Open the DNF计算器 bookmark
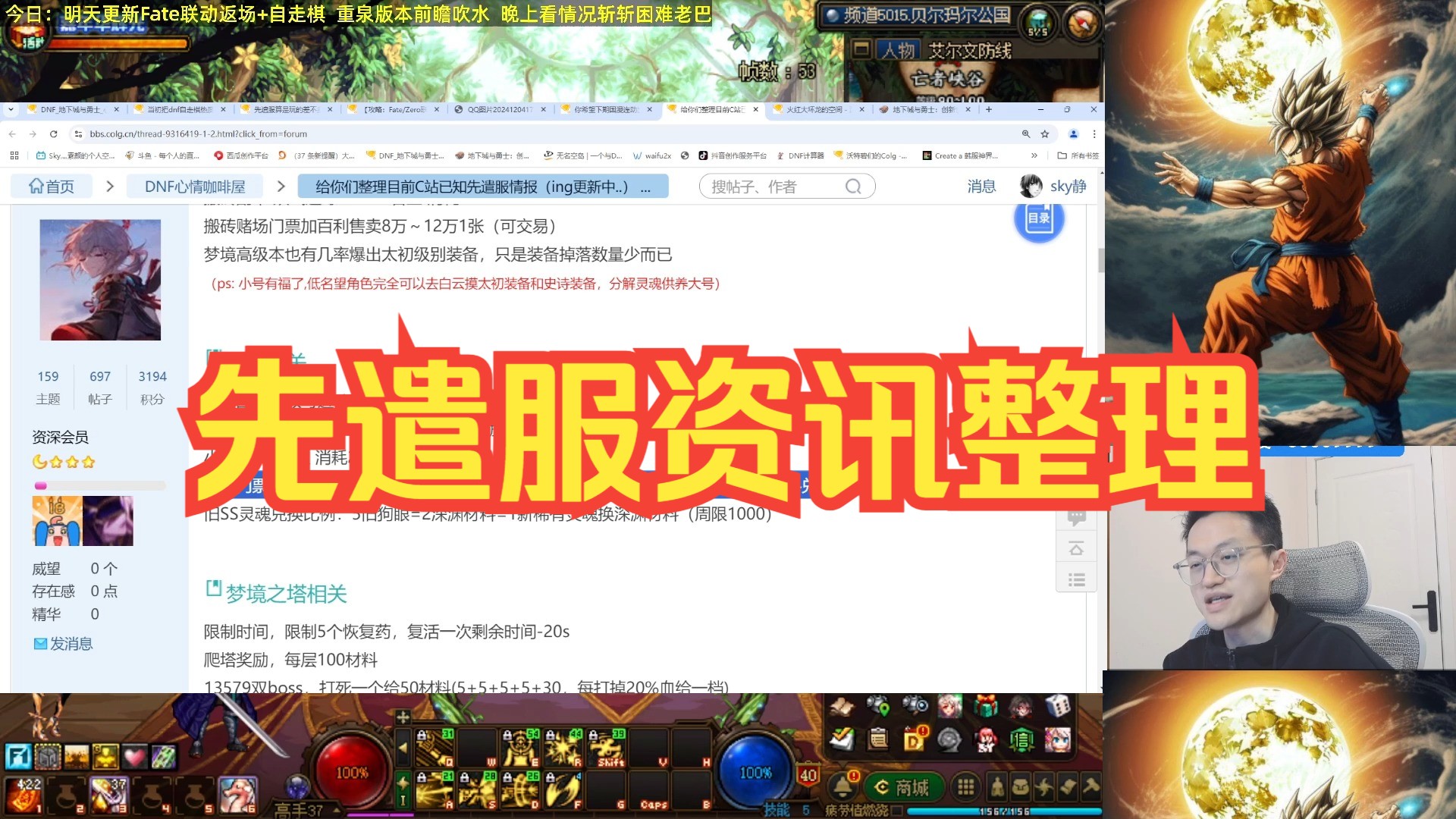Image resolution: width=1456 pixels, height=819 pixels. click(801, 155)
